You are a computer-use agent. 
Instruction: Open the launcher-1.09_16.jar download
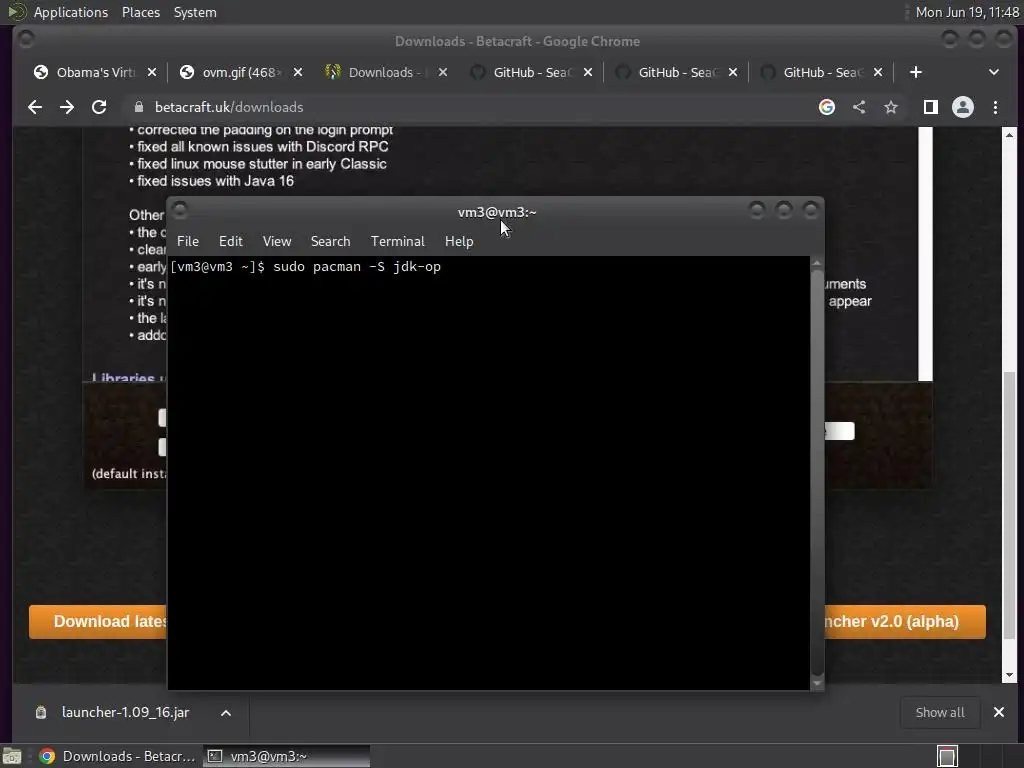click(x=125, y=712)
